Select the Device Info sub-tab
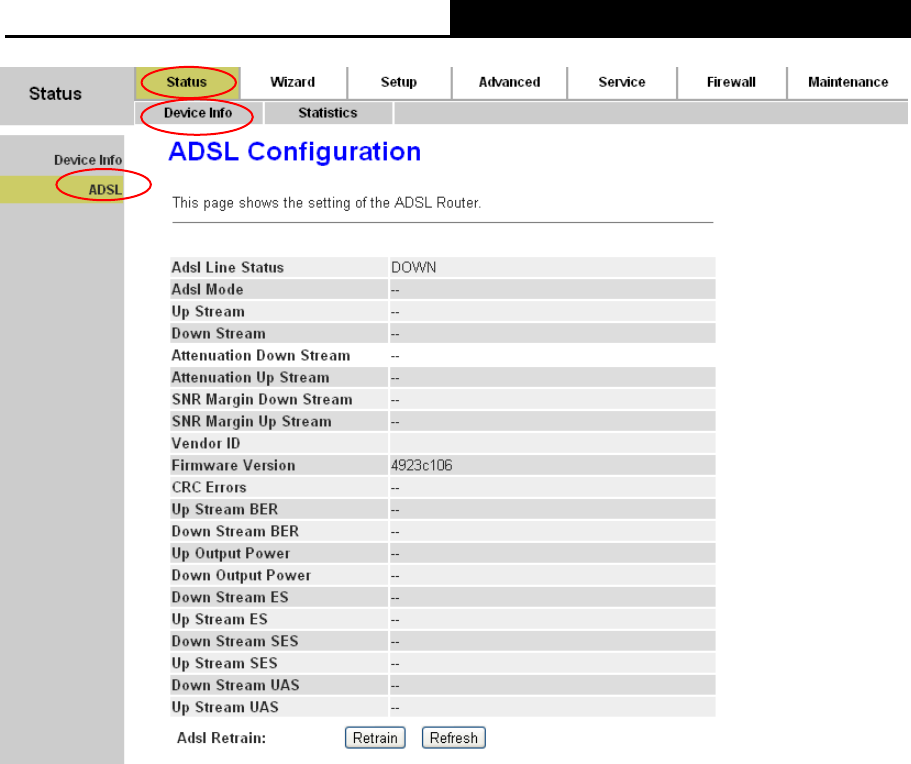This screenshot has height=764, width=911. [198, 113]
